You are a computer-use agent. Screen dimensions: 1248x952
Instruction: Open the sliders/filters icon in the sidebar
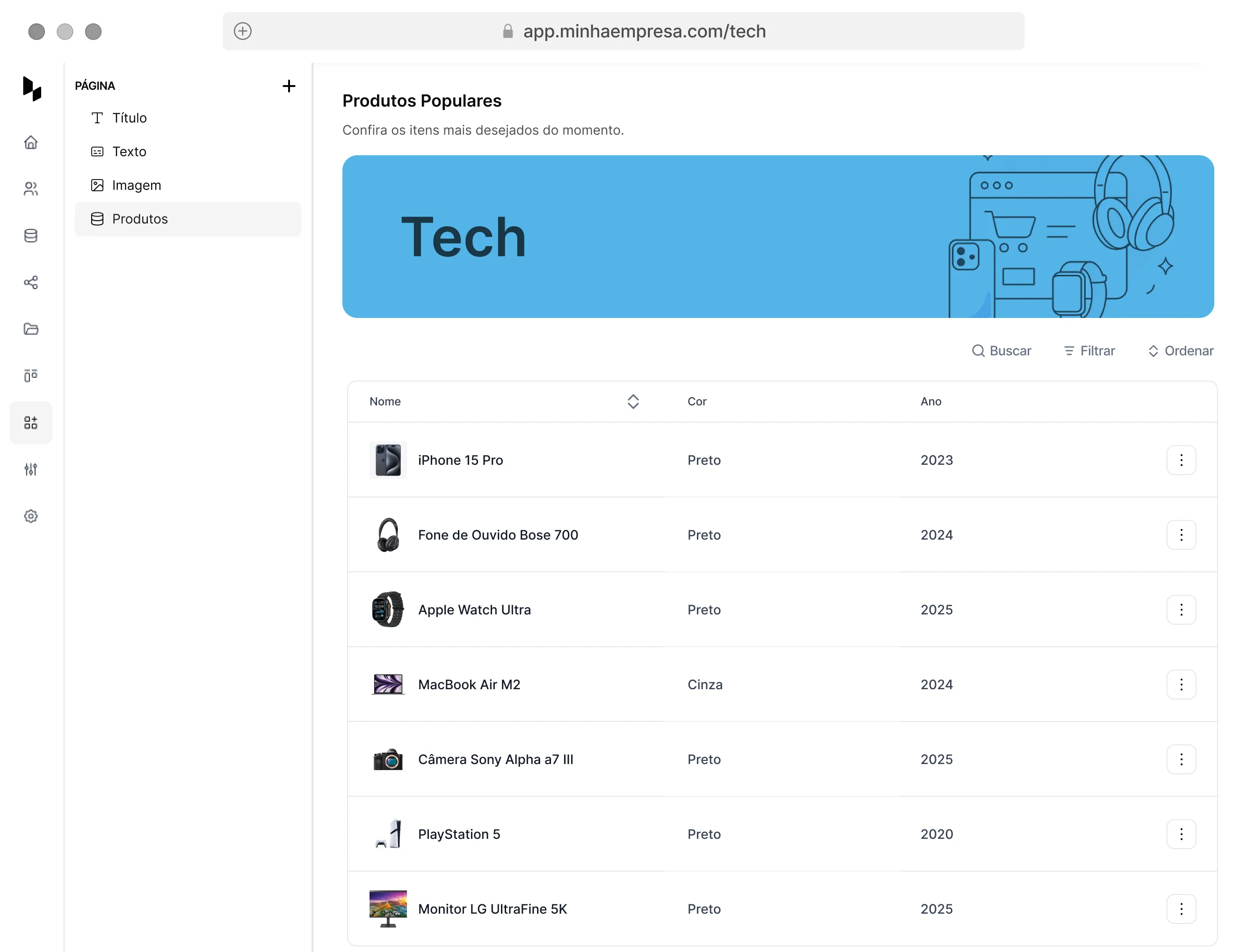[x=31, y=469]
